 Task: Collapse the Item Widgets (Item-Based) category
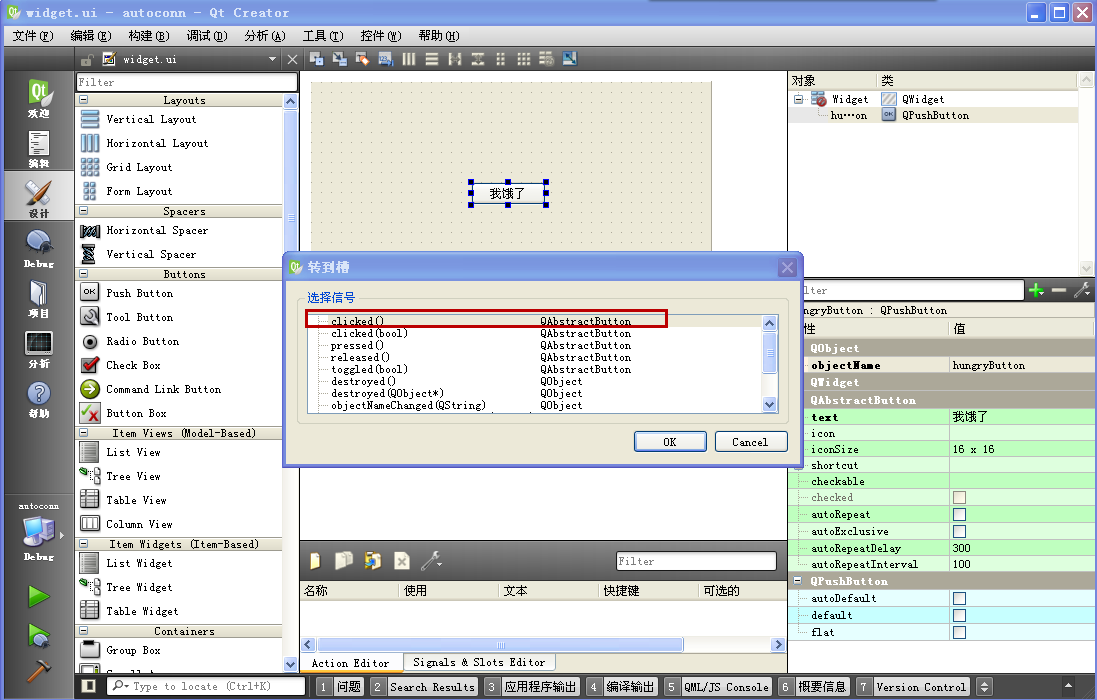pos(84,543)
